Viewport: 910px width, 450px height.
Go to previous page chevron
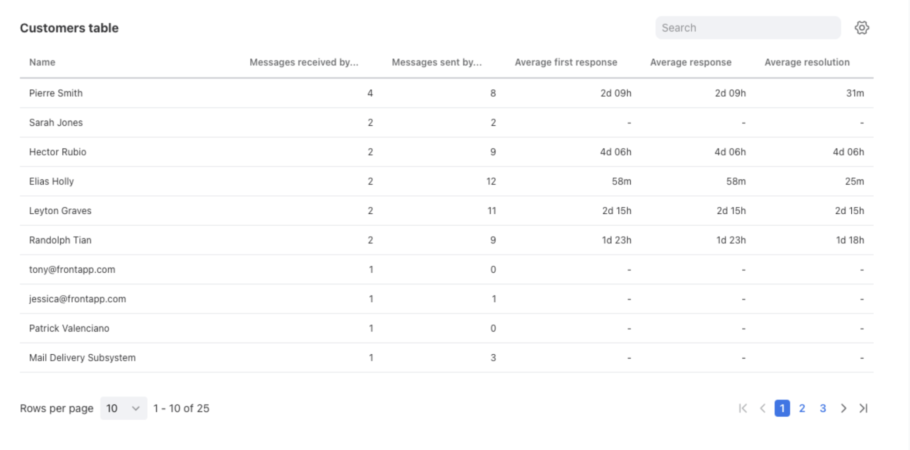pyautogui.click(x=763, y=408)
